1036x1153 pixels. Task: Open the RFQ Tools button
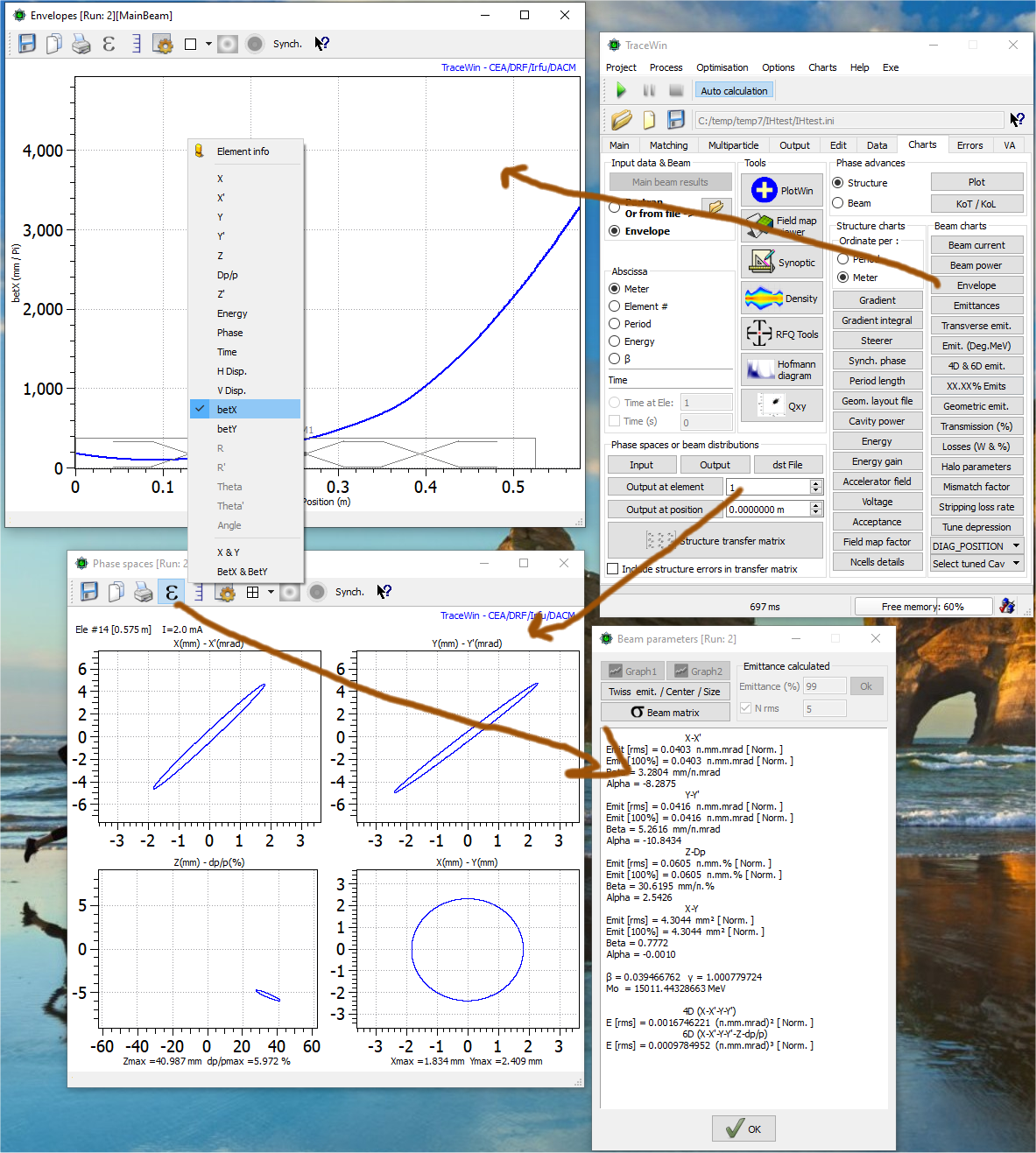point(782,334)
